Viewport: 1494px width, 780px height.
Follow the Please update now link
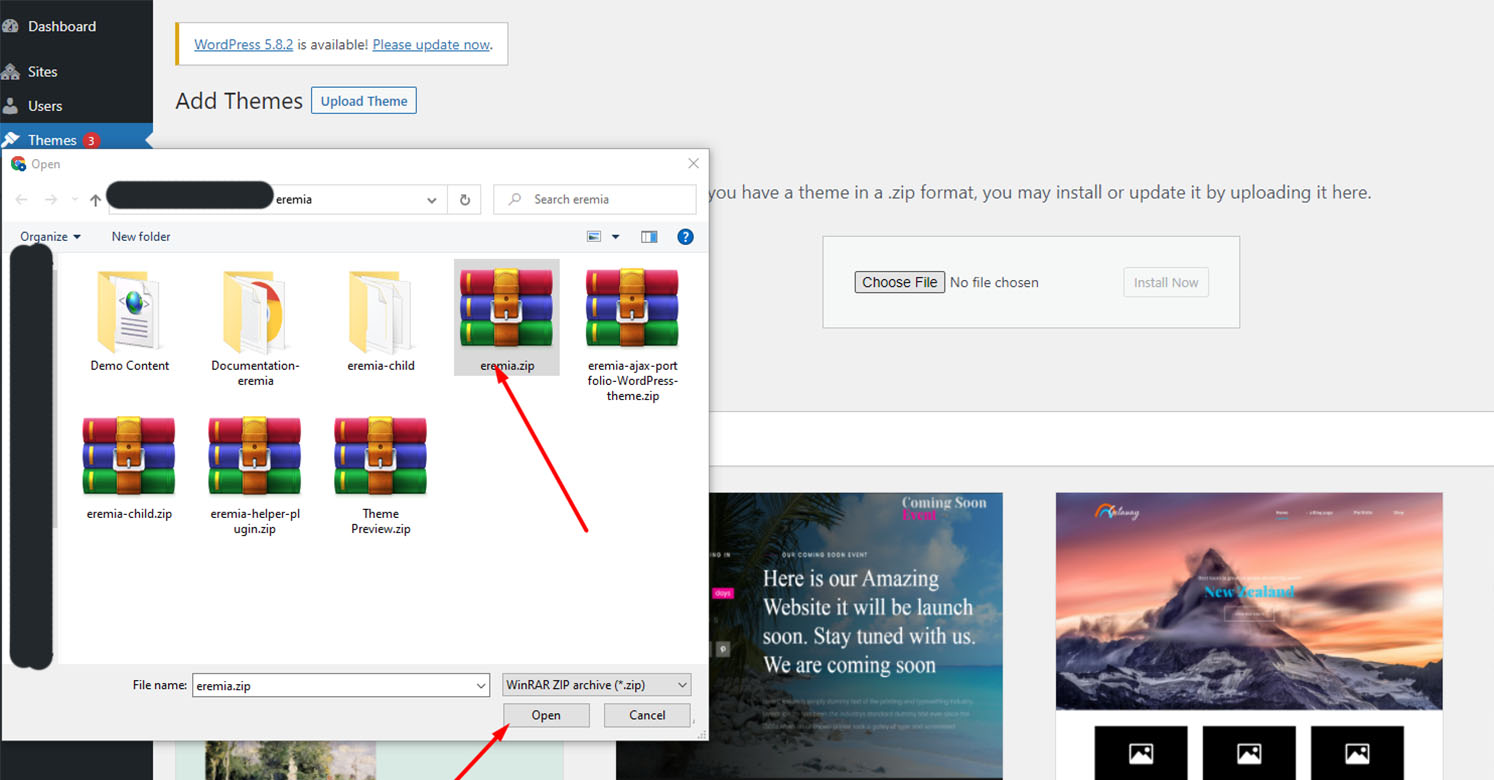point(431,44)
